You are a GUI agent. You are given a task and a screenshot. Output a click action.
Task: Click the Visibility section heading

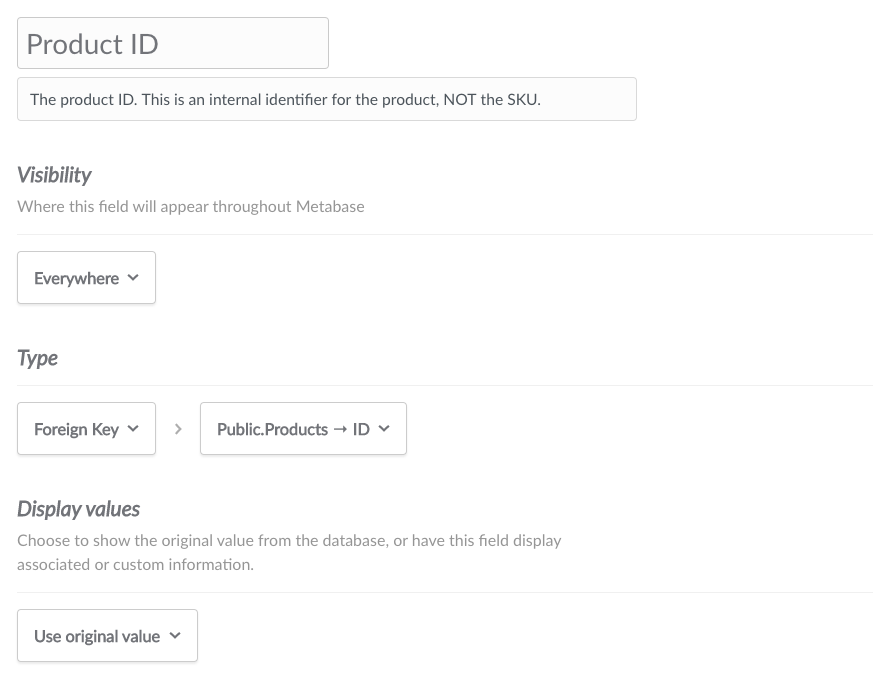tap(54, 175)
